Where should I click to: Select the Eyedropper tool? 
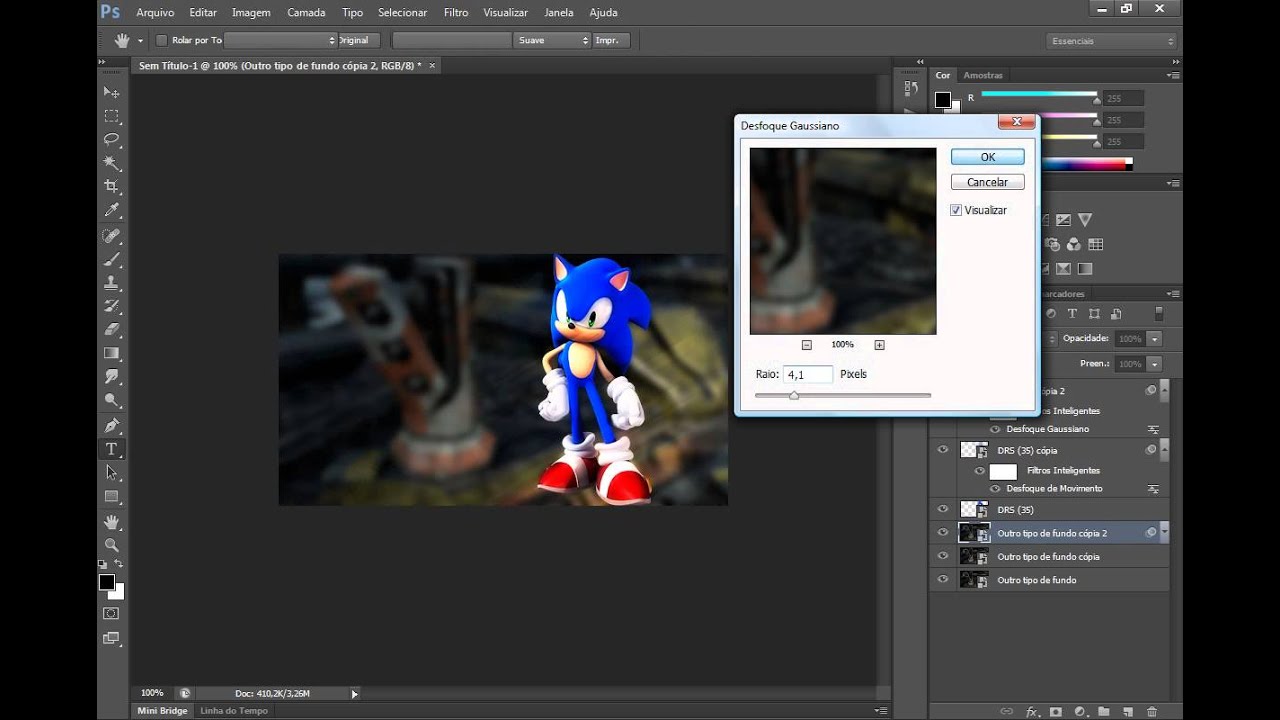tap(112, 211)
